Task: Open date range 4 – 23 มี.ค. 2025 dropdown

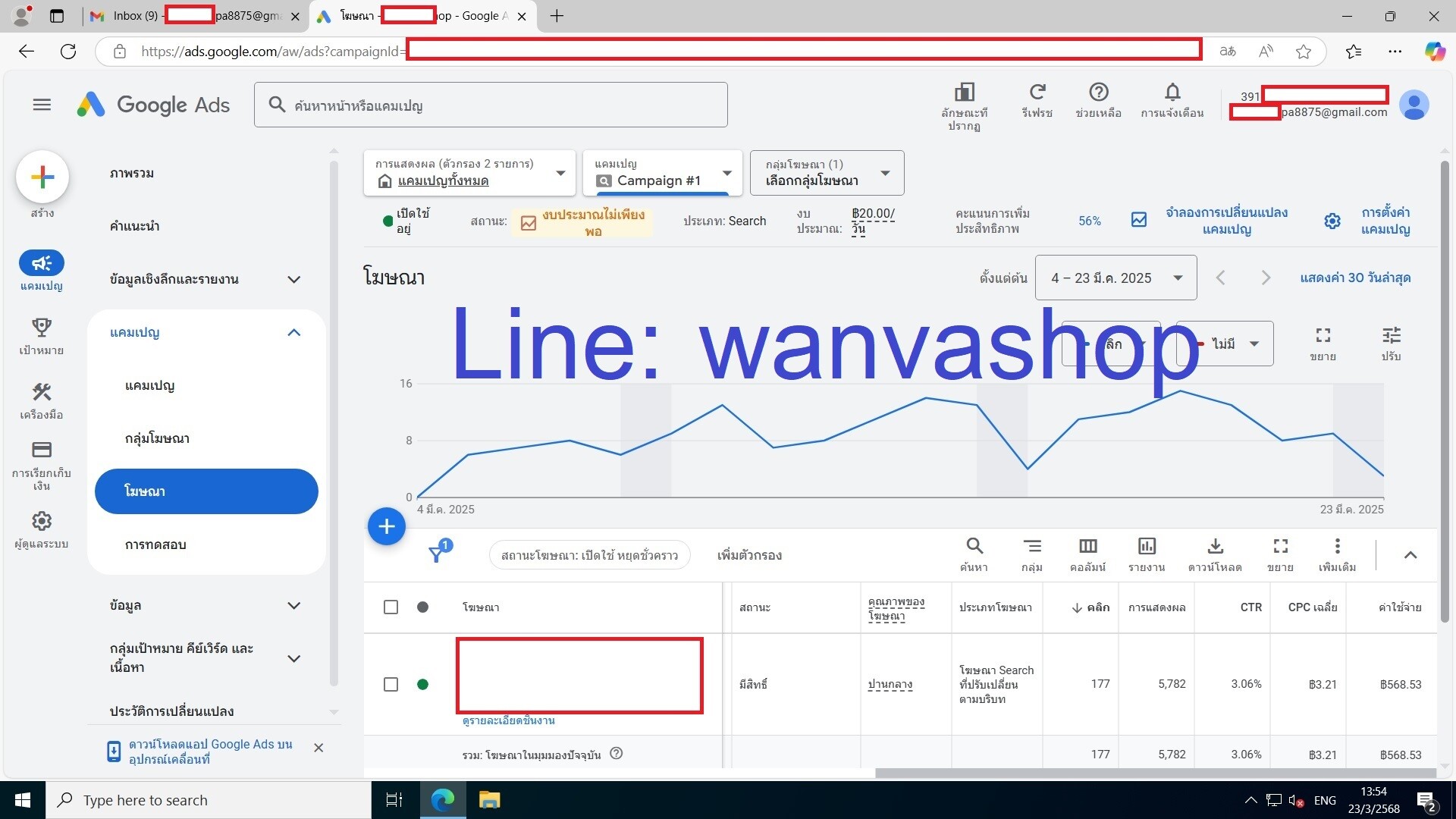Action: pyautogui.click(x=1116, y=278)
